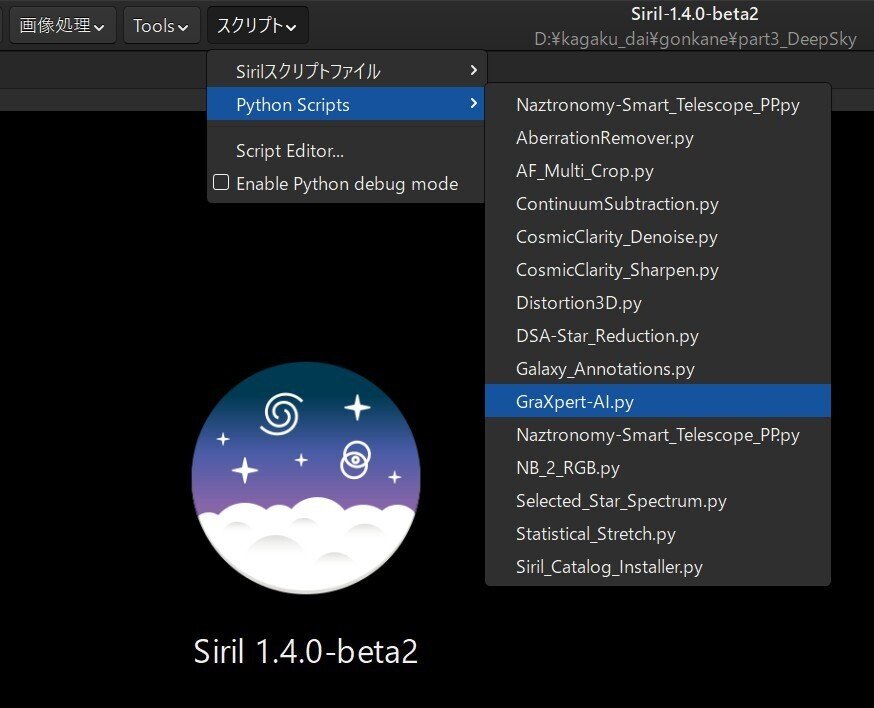874x708 pixels.
Task: Run the DSA_Star_Reduction.py script
Action: click(x=607, y=335)
